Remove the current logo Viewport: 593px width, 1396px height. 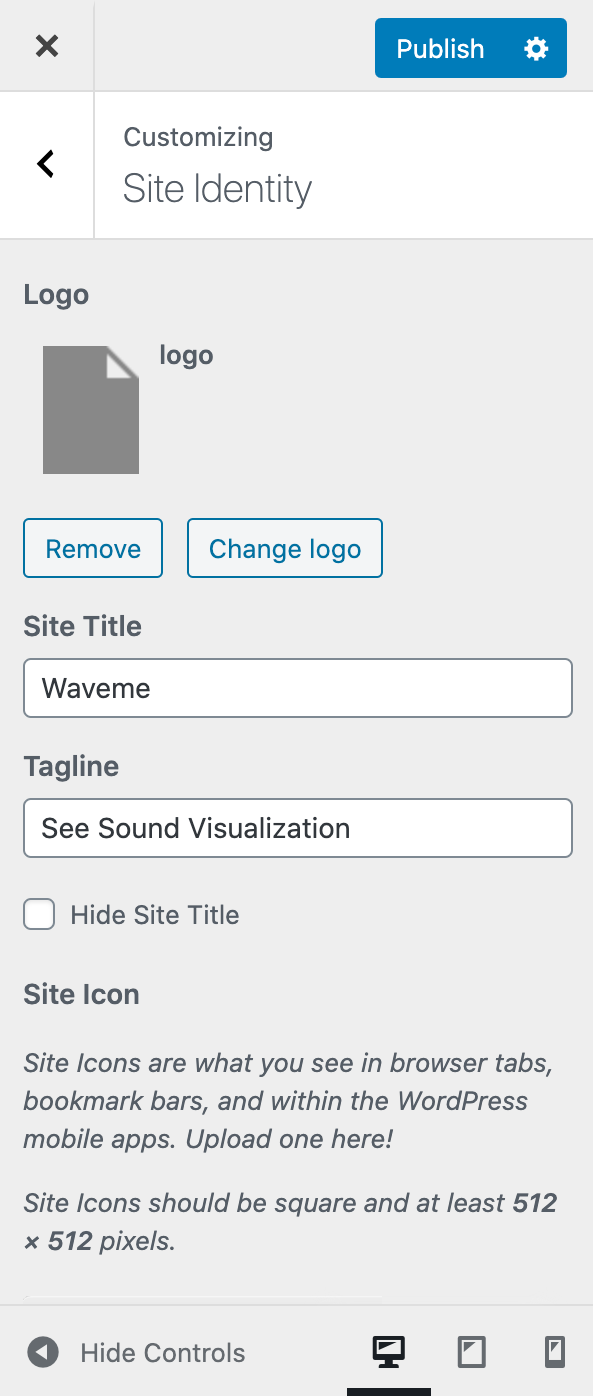pos(92,548)
